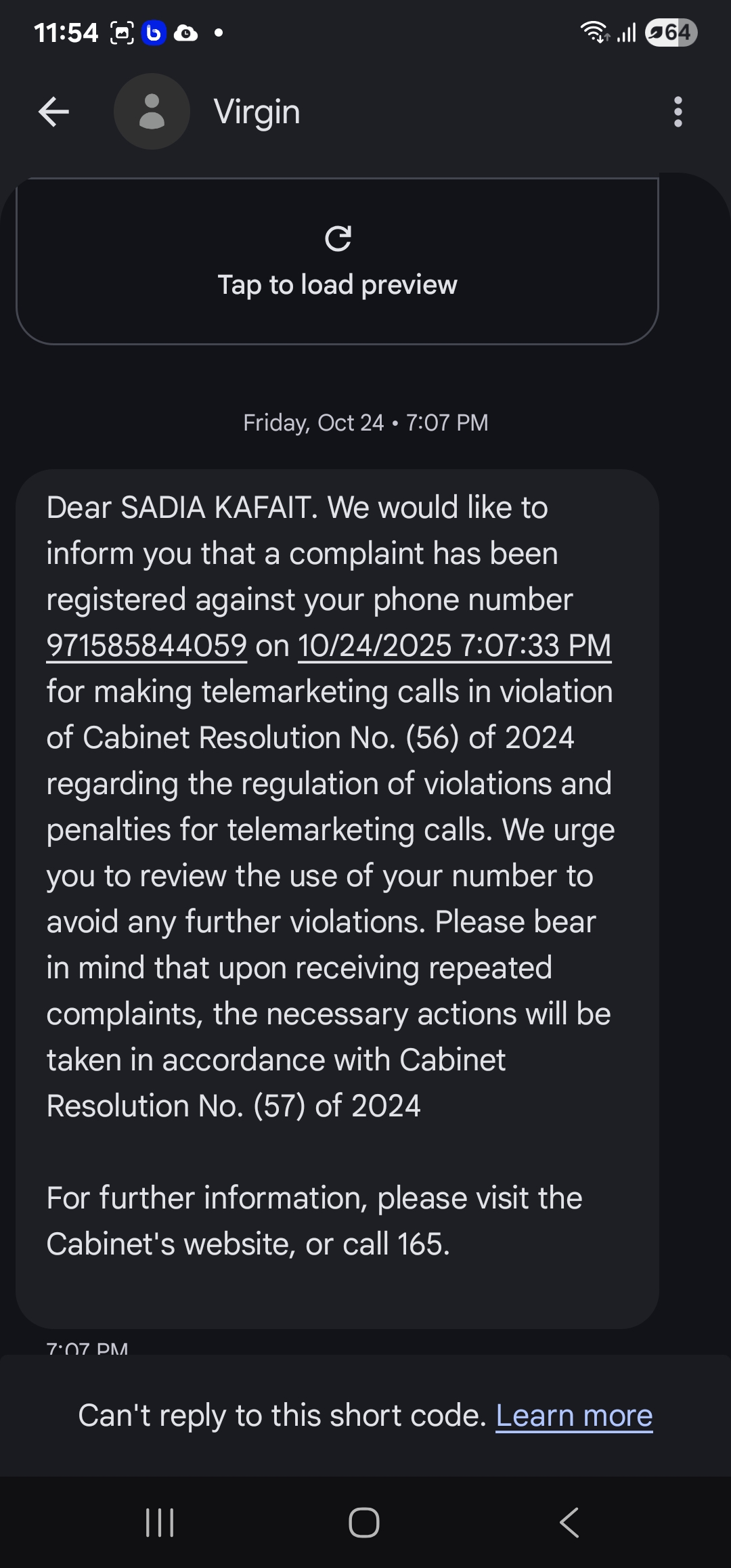
Task: Open conversation details via the 'Virgin' title
Action: coord(257,112)
